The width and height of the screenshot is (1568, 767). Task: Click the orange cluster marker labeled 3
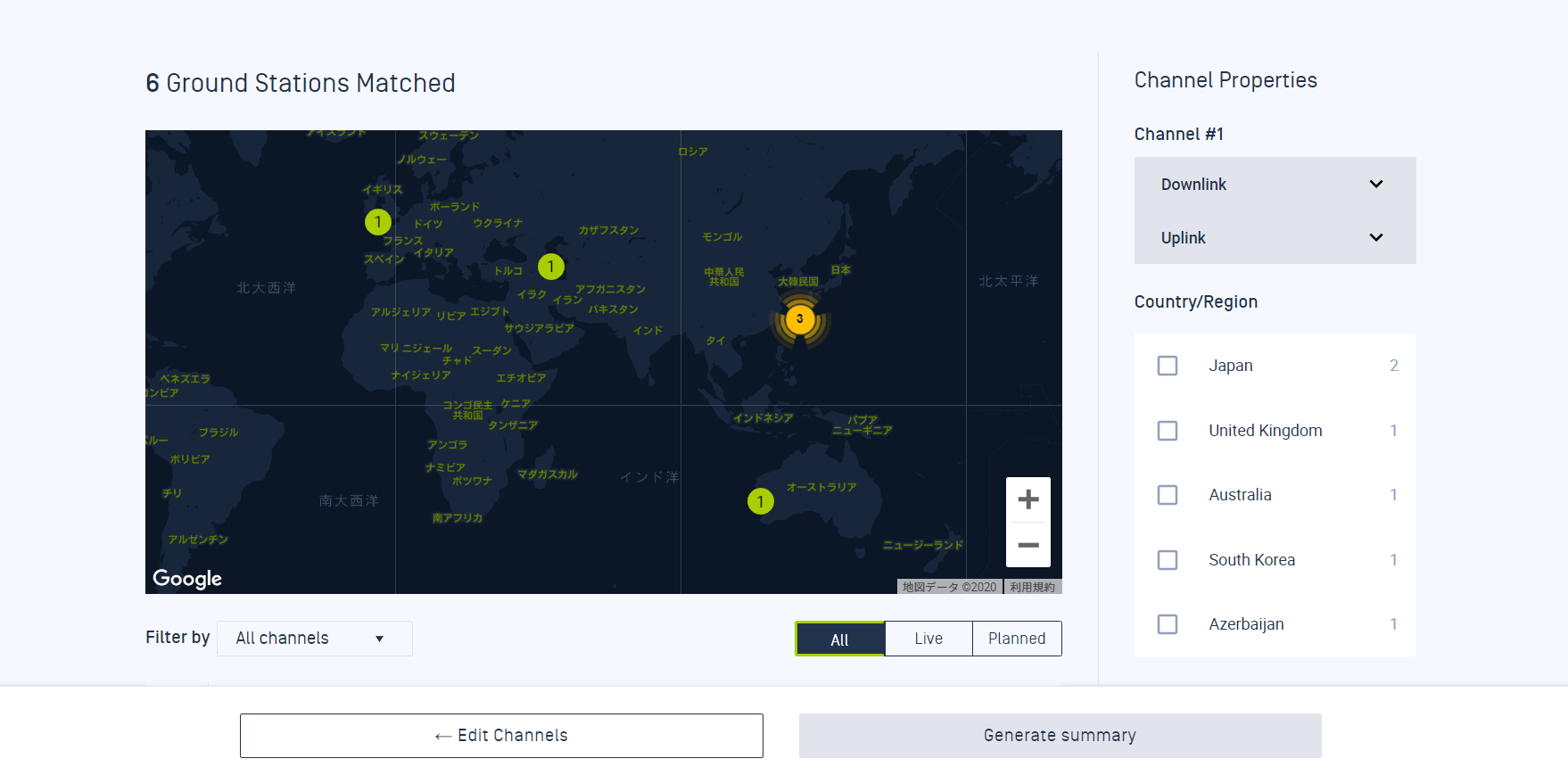pos(800,318)
